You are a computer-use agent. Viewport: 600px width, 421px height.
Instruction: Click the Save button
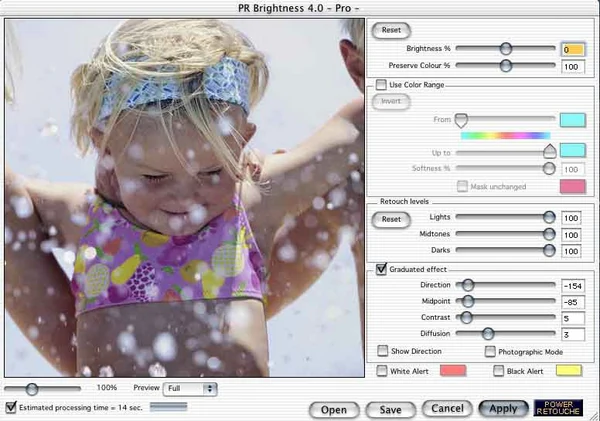tap(390, 410)
